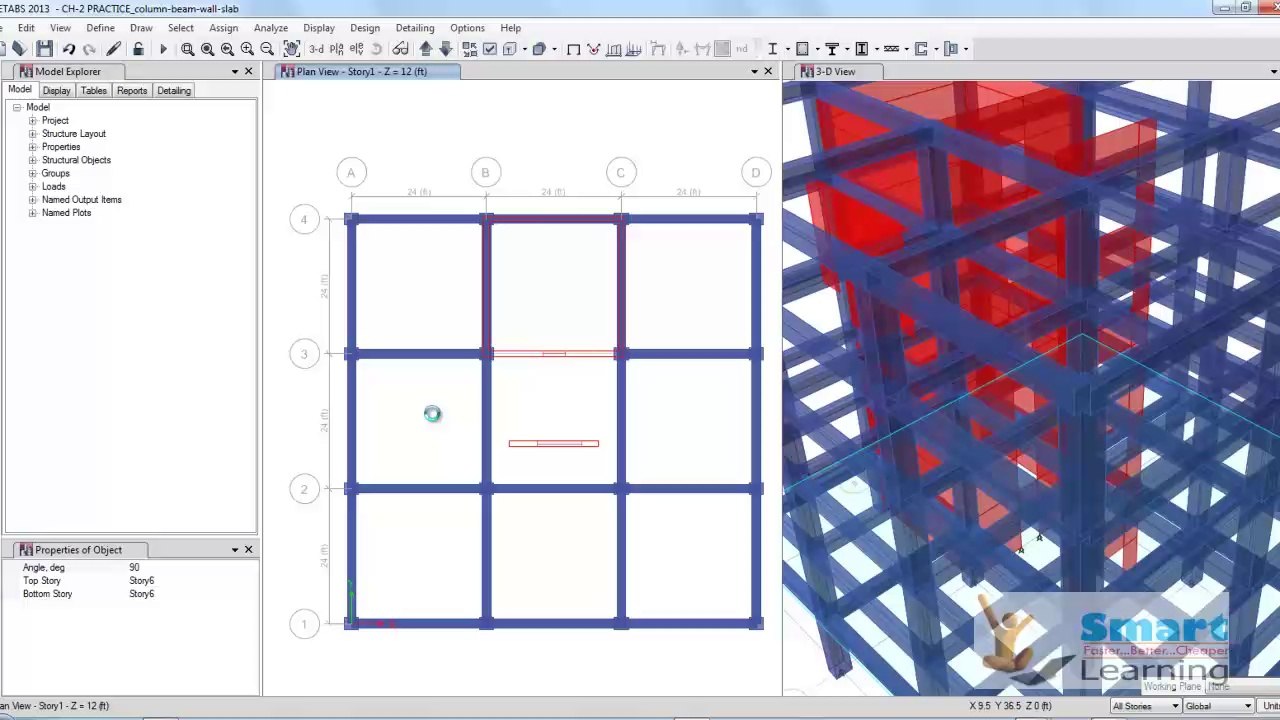The height and width of the screenshot is (720, 1280).
Task: Switch to Model Explorer Detailing tab
Action: pyautogui.click(x=173, y=91)
